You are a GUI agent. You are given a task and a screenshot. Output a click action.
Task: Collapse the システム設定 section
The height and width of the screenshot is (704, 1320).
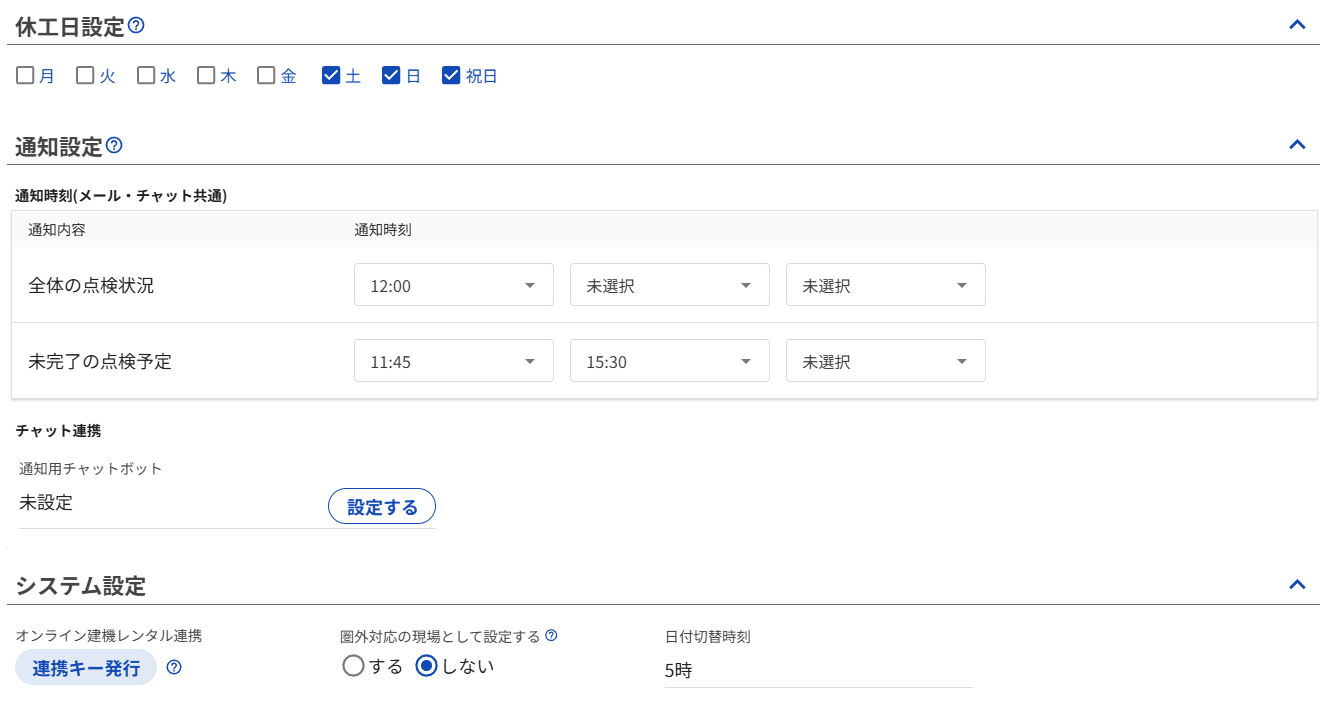pyautogui.click(x=1297, y=585)
